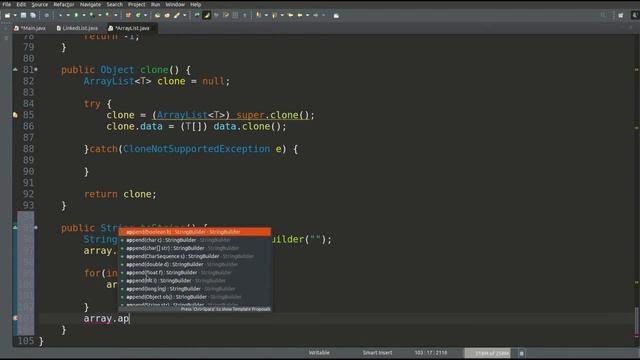Toggle the highlighted Mark Occurrences icon
640x360 pixels.
point(207,16)
